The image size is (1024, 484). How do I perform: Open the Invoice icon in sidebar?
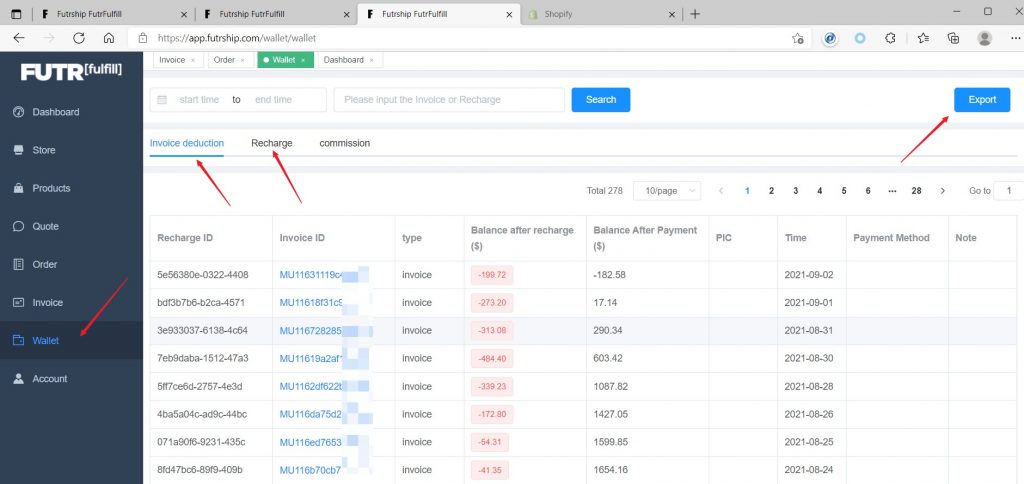pos(18,302)
